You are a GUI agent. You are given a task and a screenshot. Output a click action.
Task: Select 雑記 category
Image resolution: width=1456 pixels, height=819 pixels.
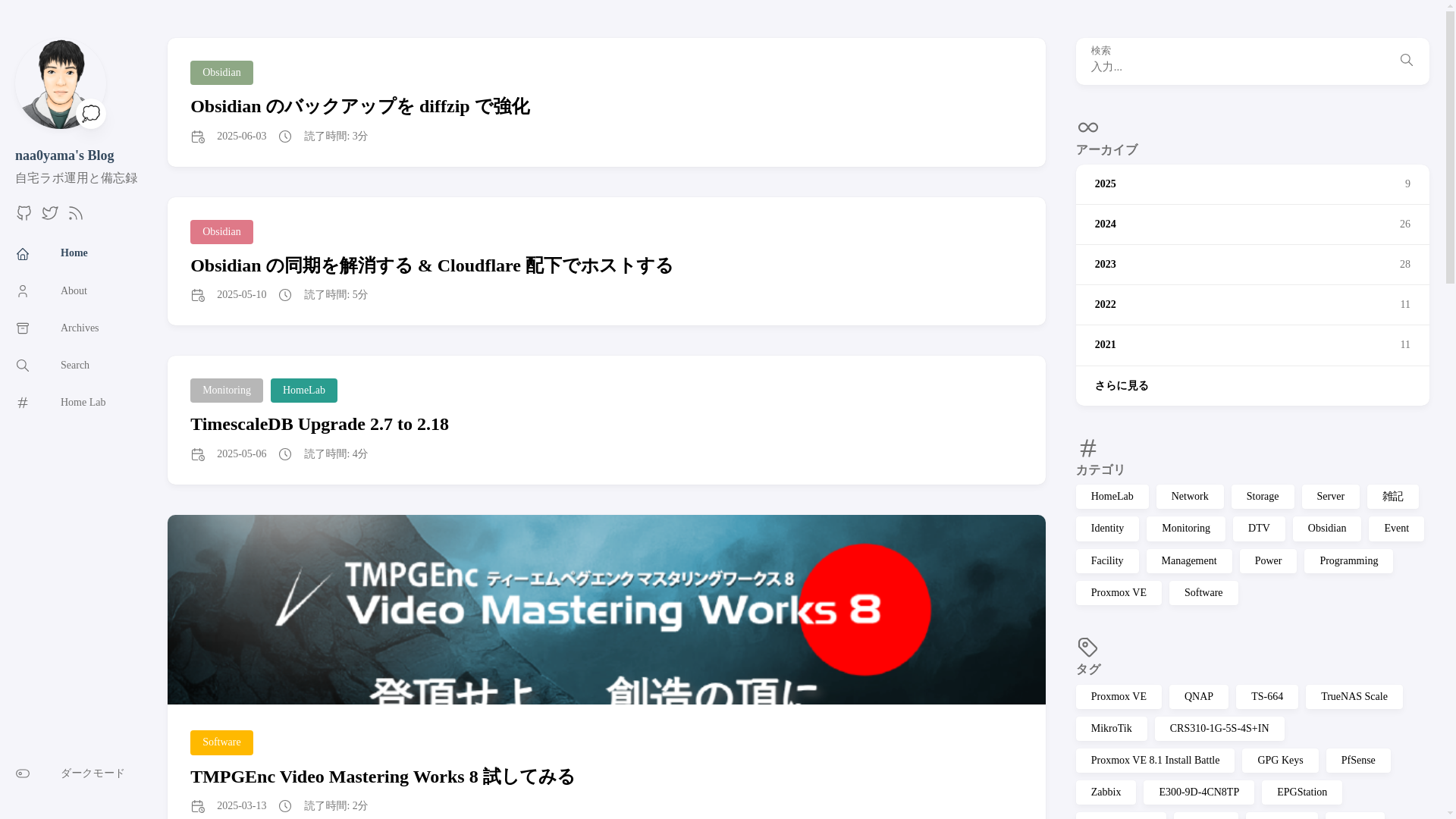tap(1393, 497)
